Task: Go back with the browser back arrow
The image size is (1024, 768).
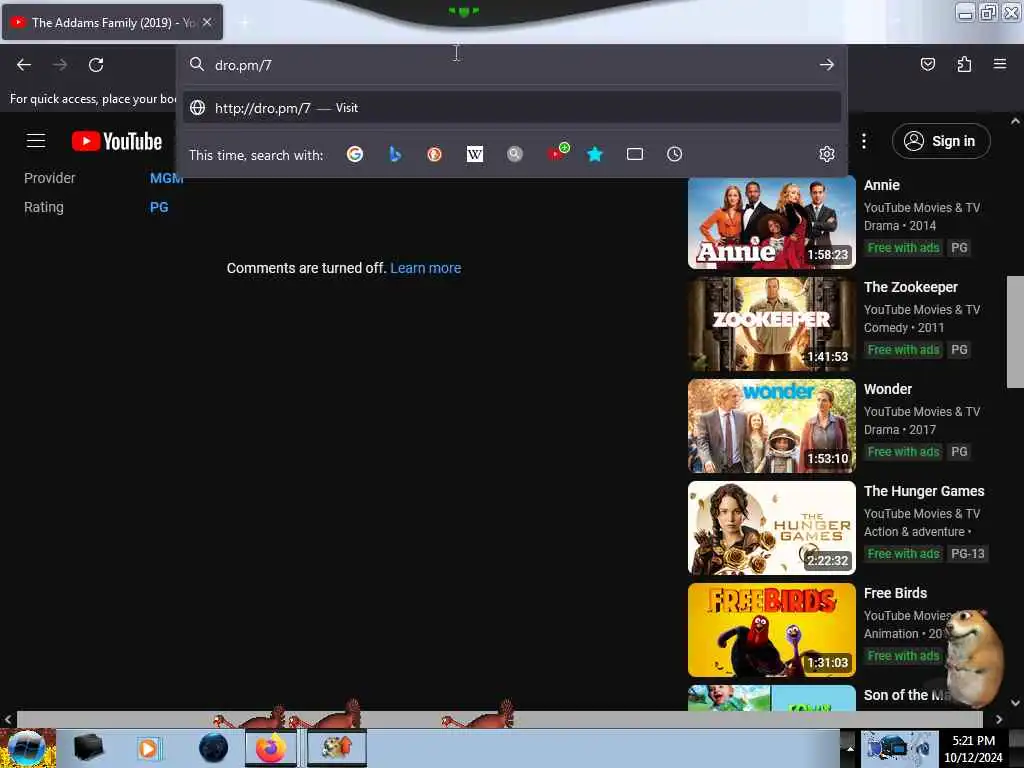Action: (x=24, y=65)
